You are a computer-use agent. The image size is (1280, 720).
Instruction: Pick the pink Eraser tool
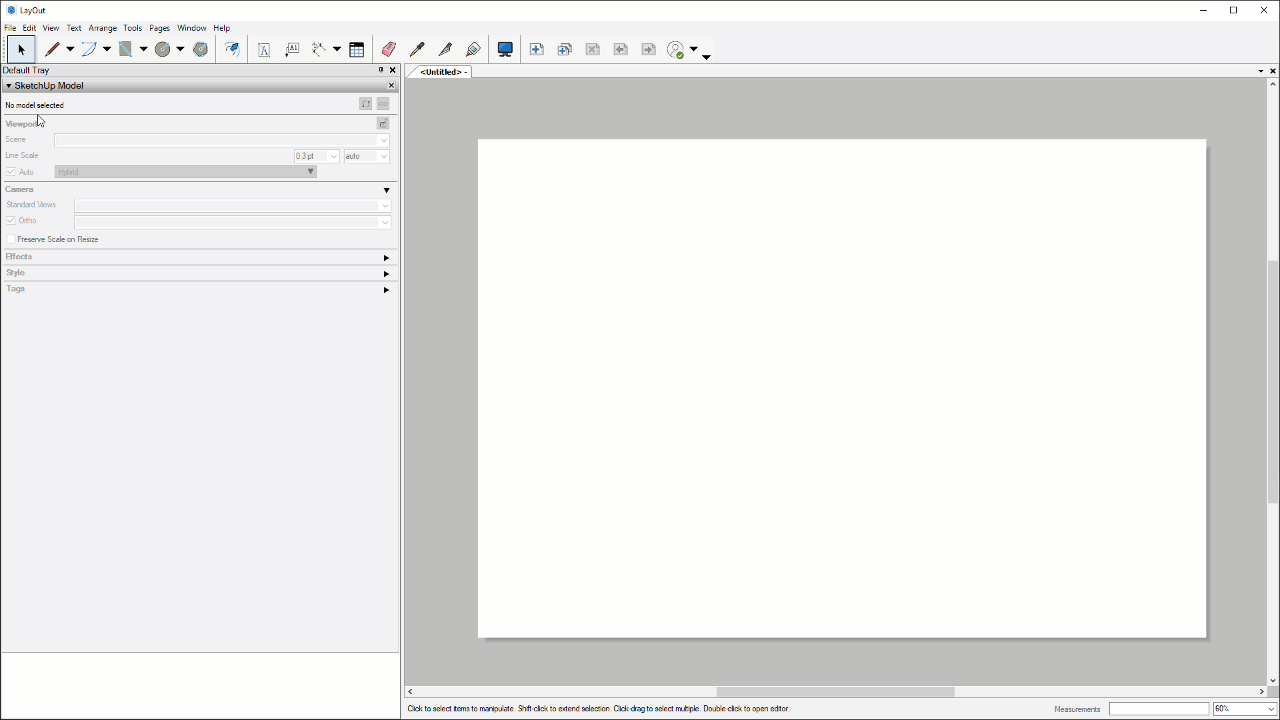pos(388,49)
